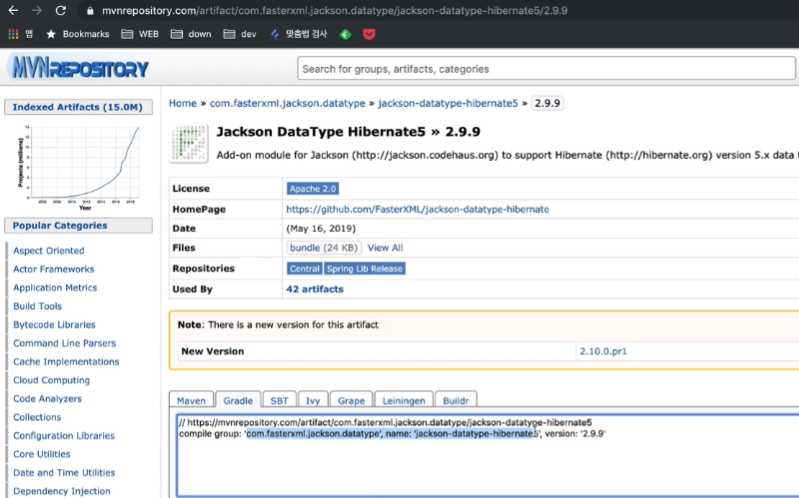Image resolution: width=799 pixels, height=498 pixels.
Task: Open the Buildr tab
Action: click(456, 401)
